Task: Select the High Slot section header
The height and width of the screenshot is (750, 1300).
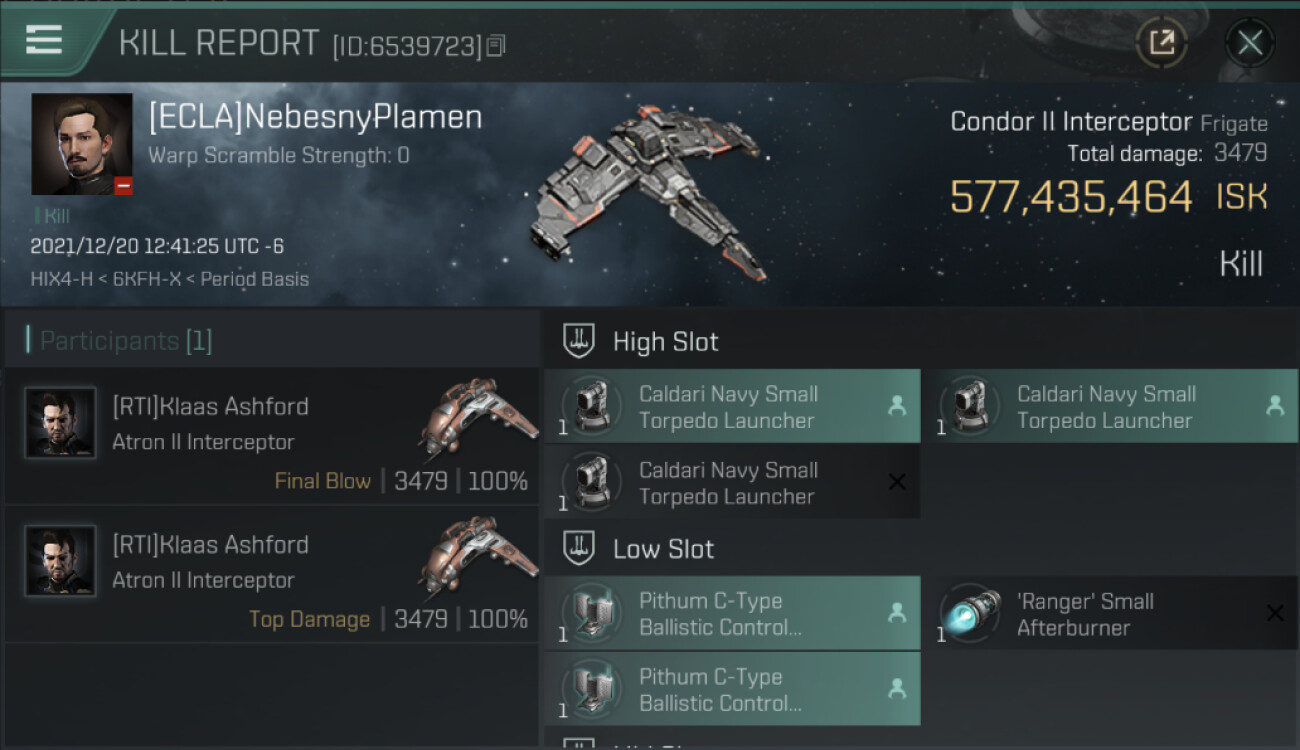Action: coord(665,342)
